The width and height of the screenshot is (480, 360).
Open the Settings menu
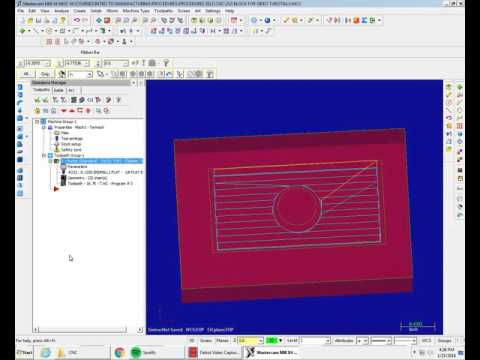click(213, 11)
